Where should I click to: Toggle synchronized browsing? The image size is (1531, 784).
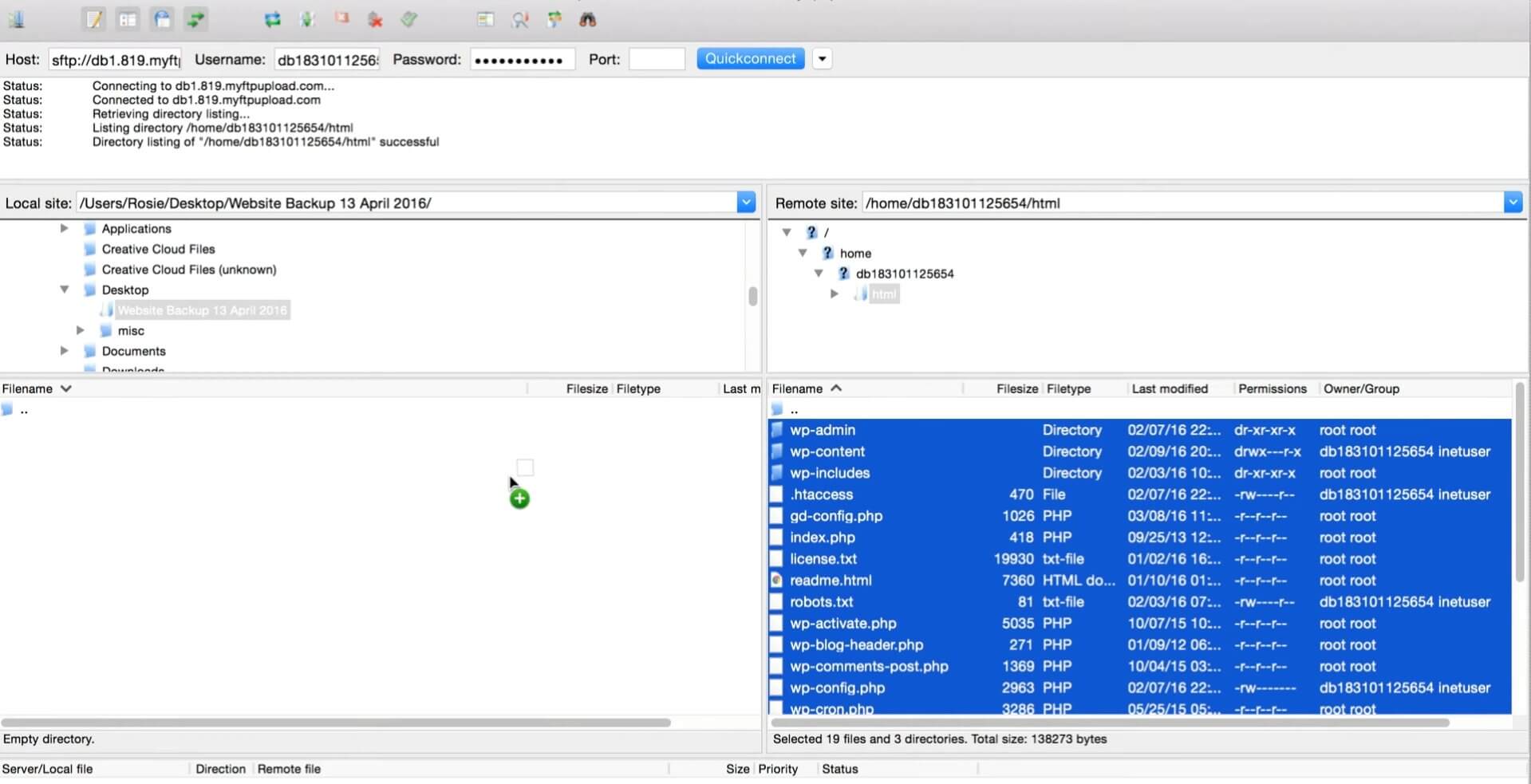(554, 19)
